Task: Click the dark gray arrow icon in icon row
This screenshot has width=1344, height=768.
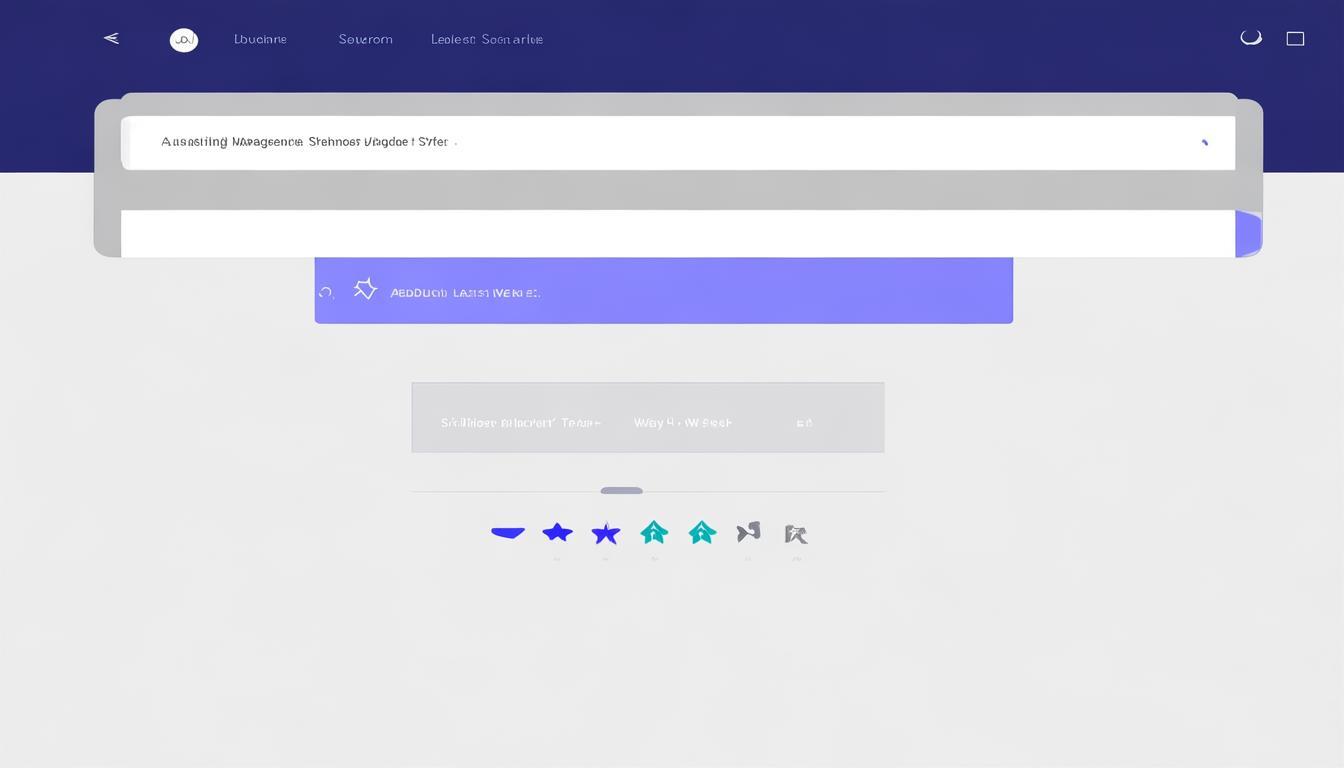Action: 749,532
